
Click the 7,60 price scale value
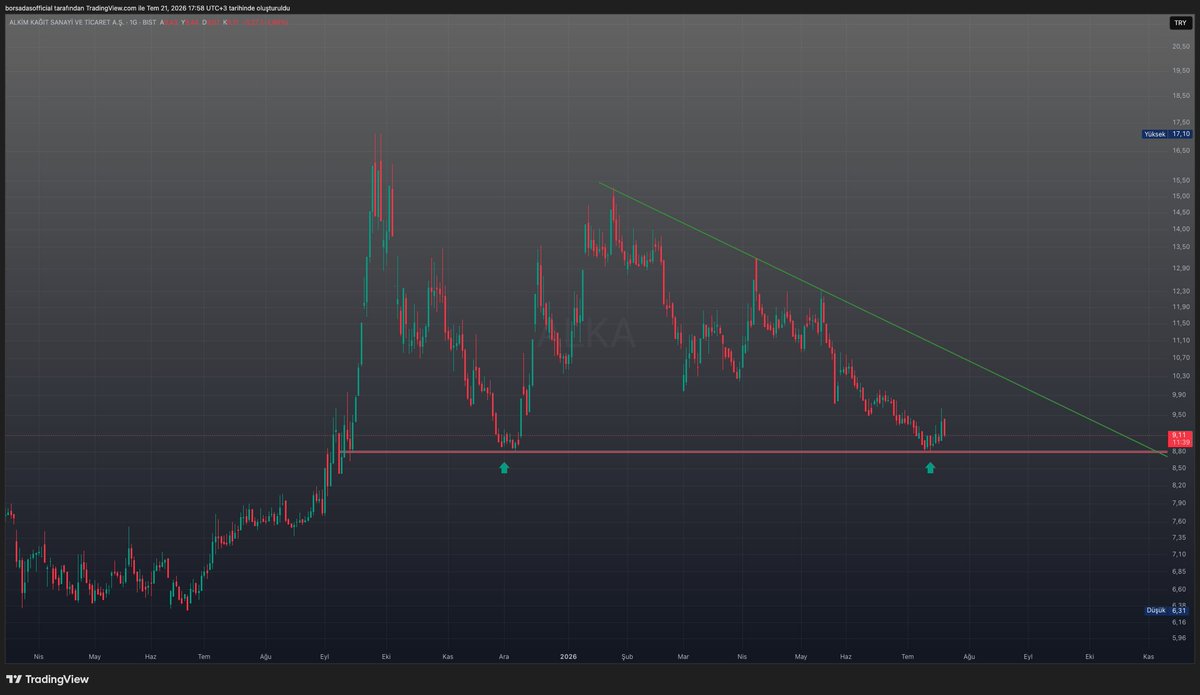click(1180, 520)
